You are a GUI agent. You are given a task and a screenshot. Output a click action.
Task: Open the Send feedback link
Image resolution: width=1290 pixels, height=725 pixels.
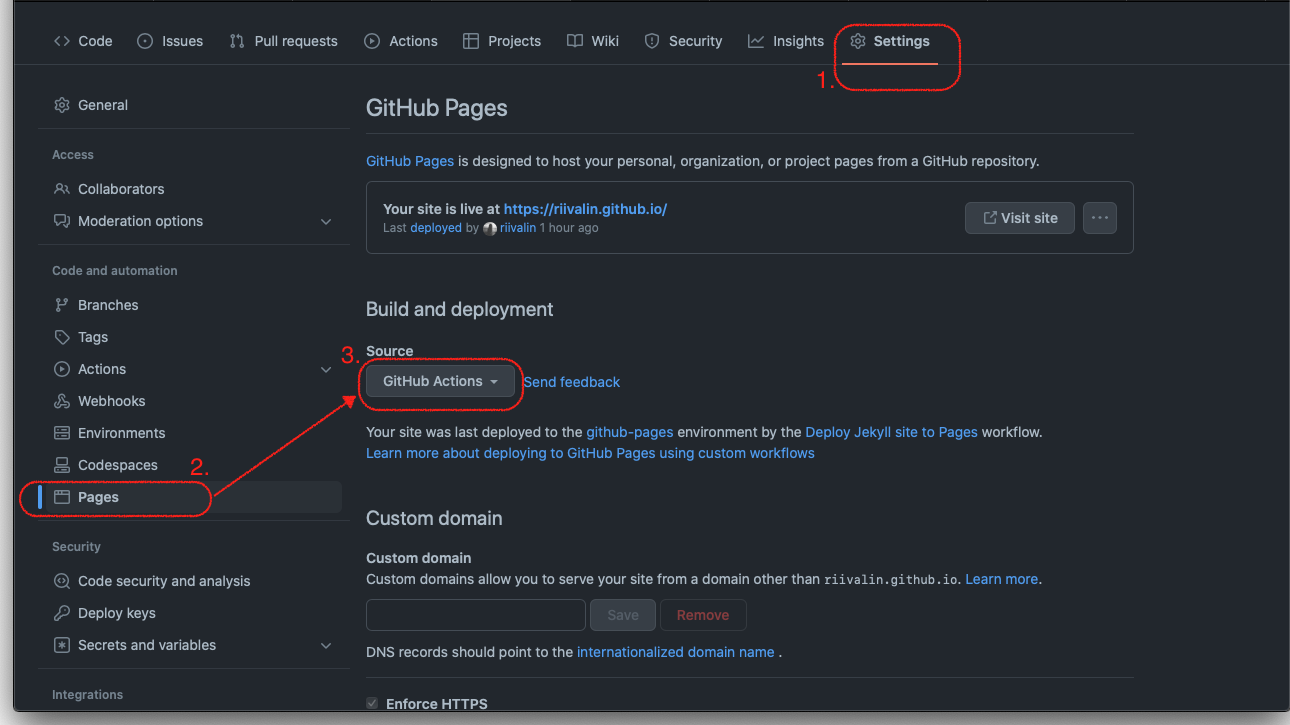pos(571,382)
